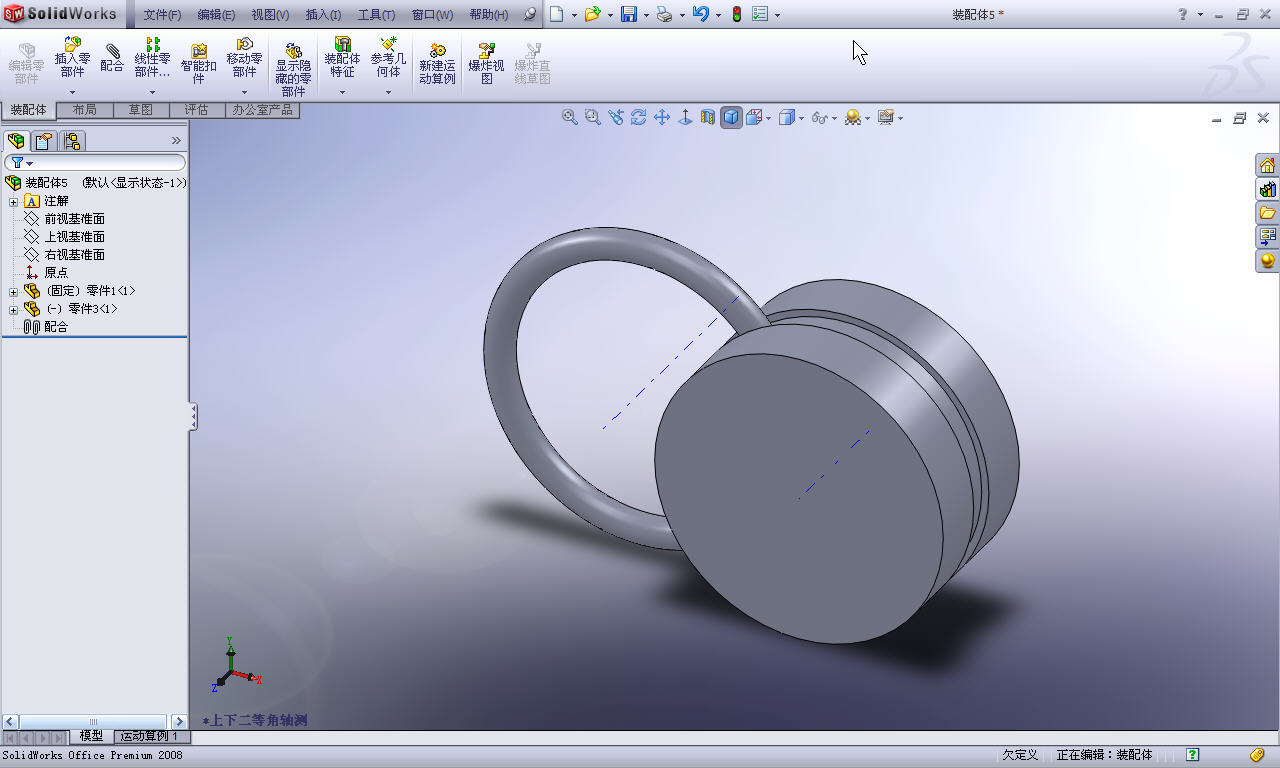Open the Assembly Features dropdown arrow
This screenshot has width=1280, height=768.
[342, 93]
